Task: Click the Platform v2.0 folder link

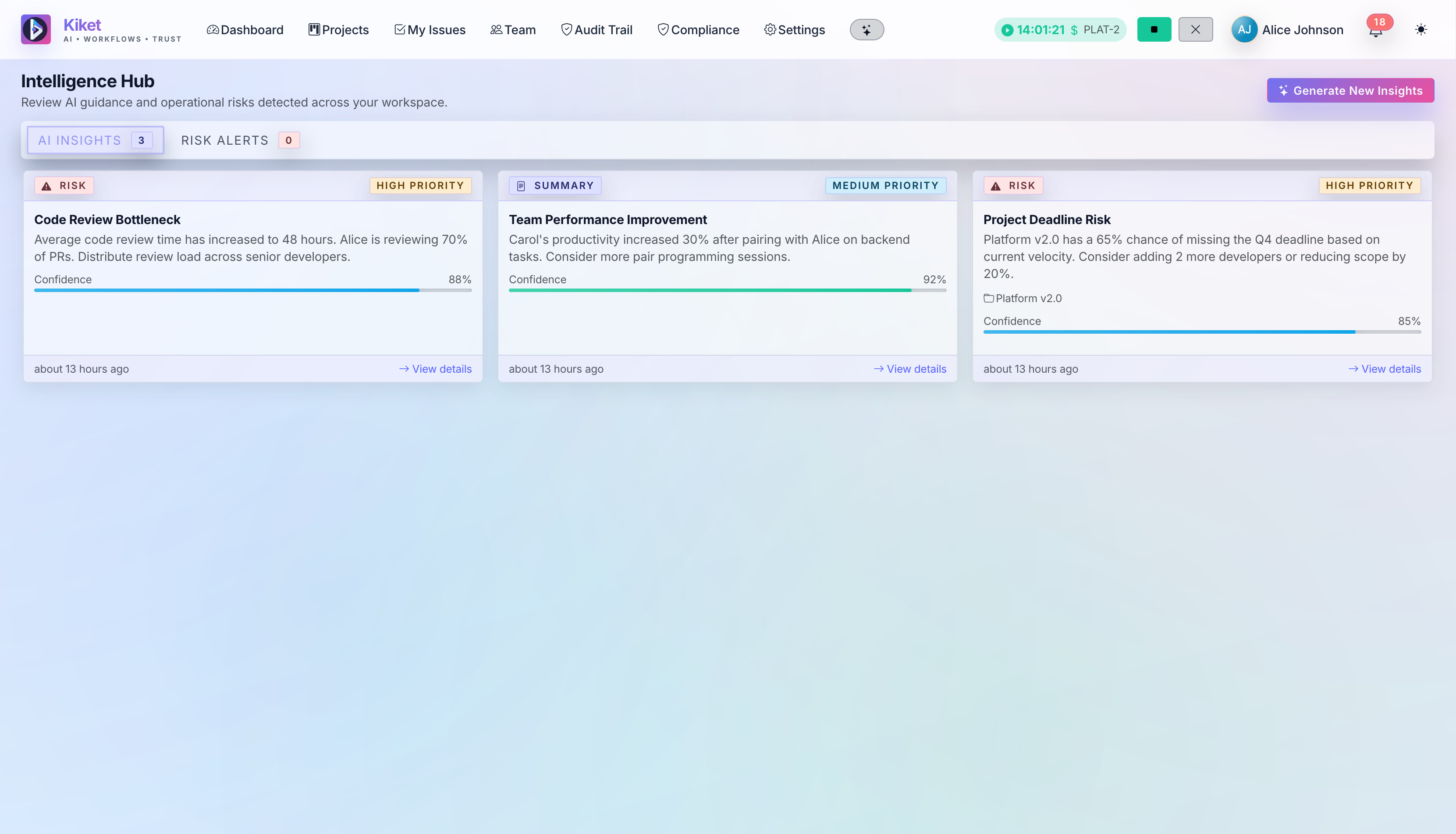Action: (1023, 299)
